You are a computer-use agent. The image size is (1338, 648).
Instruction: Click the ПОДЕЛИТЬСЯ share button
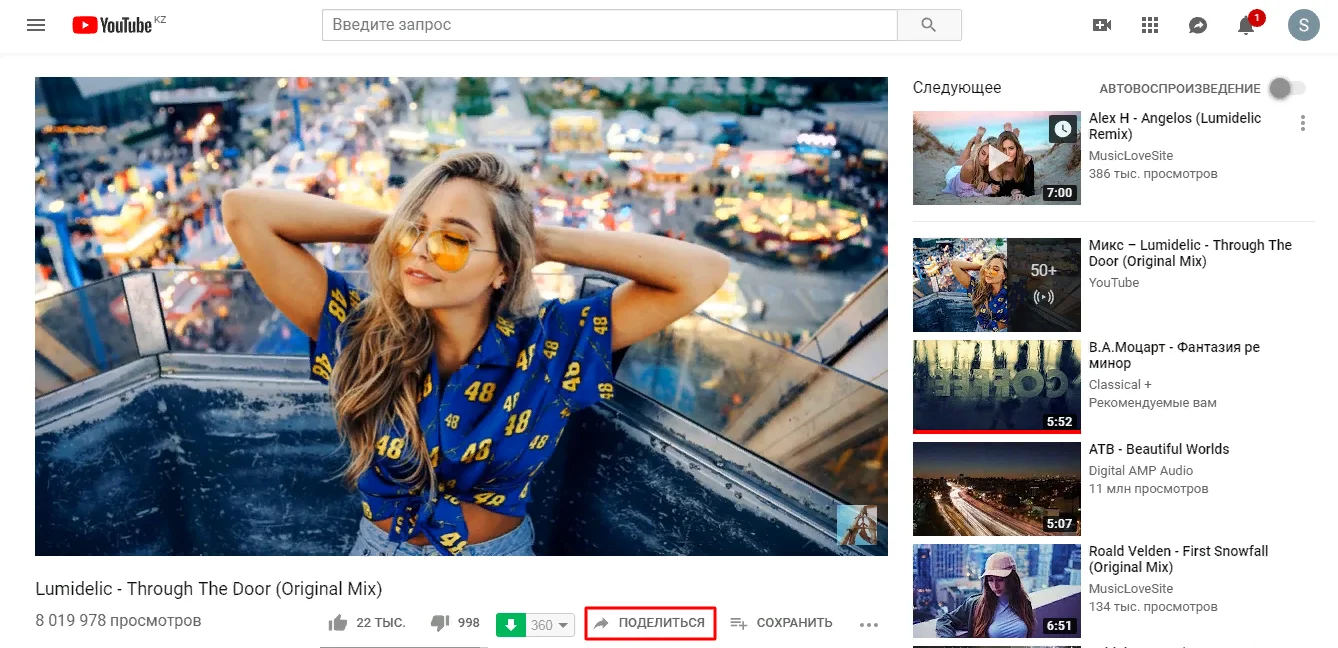(x=650, y=623)
